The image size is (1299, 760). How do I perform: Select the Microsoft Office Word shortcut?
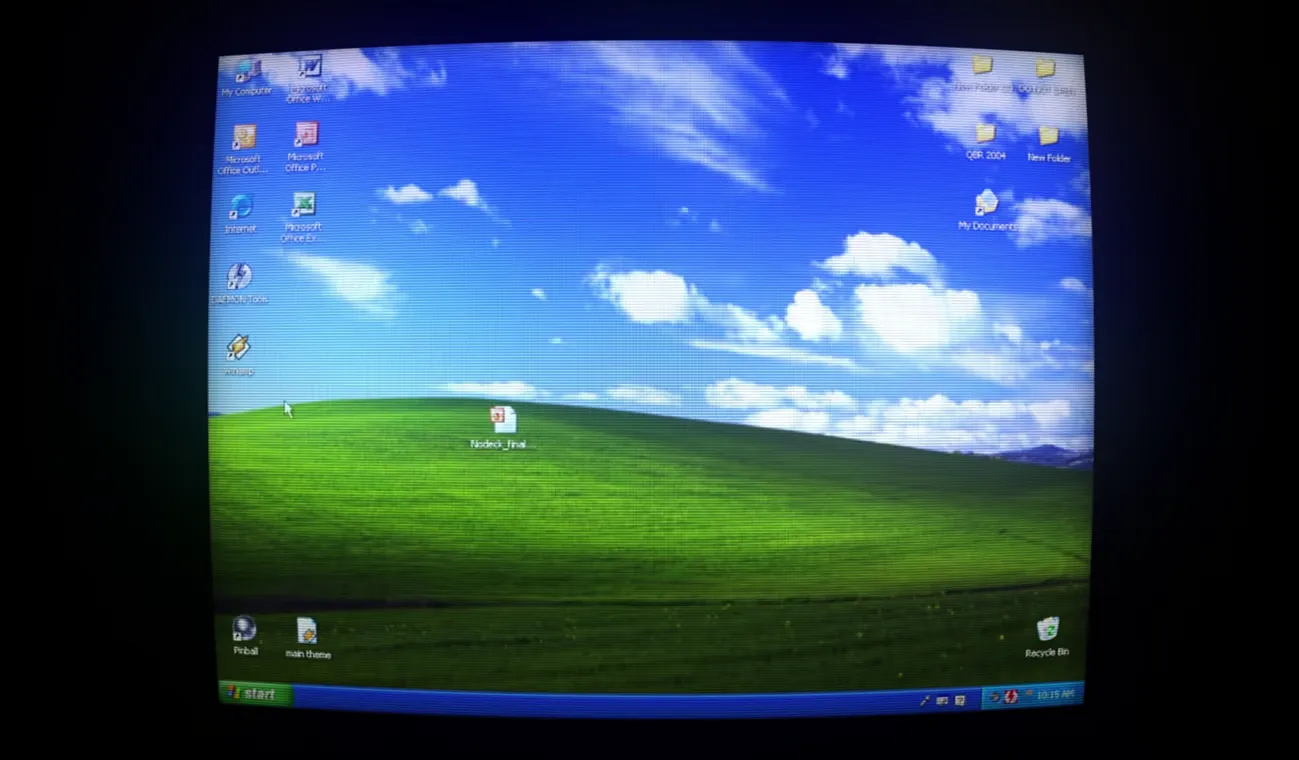coord(309,79)
